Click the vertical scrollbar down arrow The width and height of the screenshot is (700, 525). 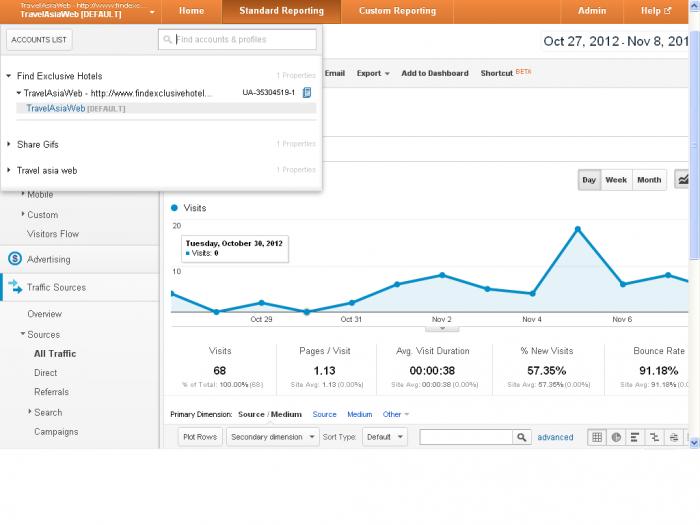pos(694,442)
